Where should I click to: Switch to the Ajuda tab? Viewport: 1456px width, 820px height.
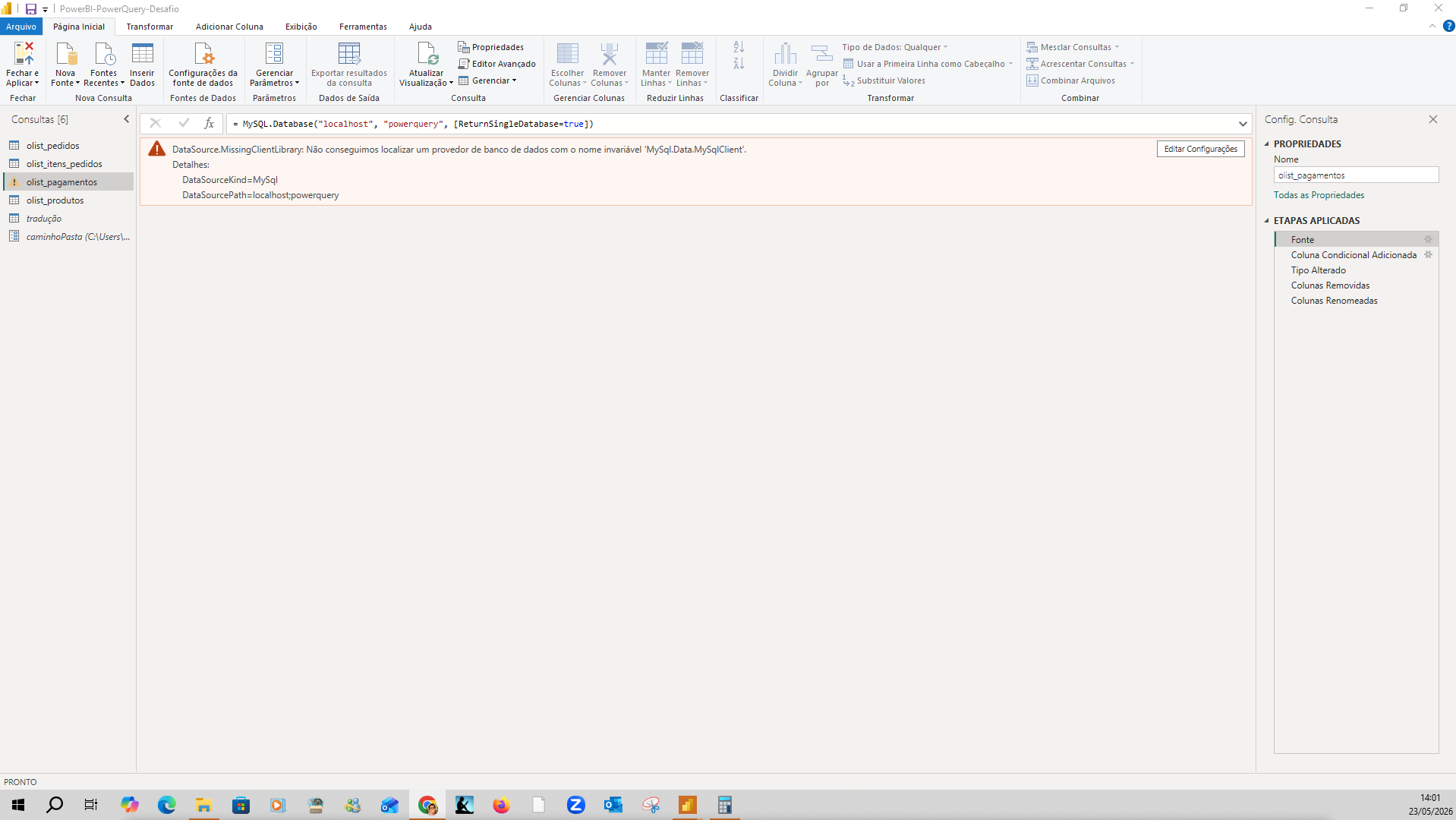point(421,27)
